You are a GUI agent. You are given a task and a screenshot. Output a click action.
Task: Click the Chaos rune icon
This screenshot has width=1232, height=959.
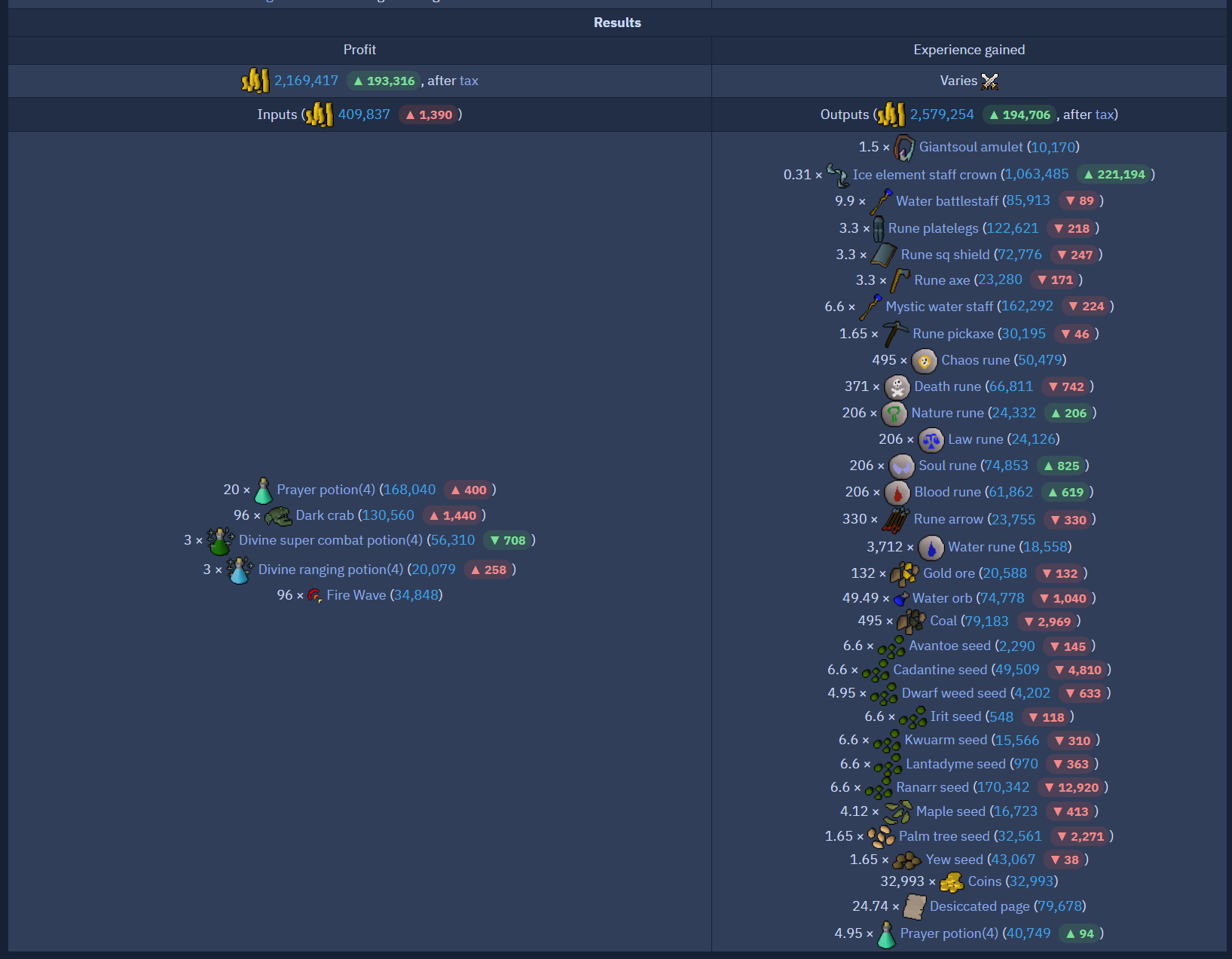924,361
